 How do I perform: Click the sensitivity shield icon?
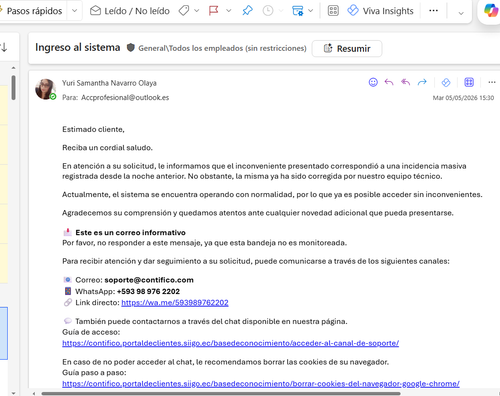[131, 48]
